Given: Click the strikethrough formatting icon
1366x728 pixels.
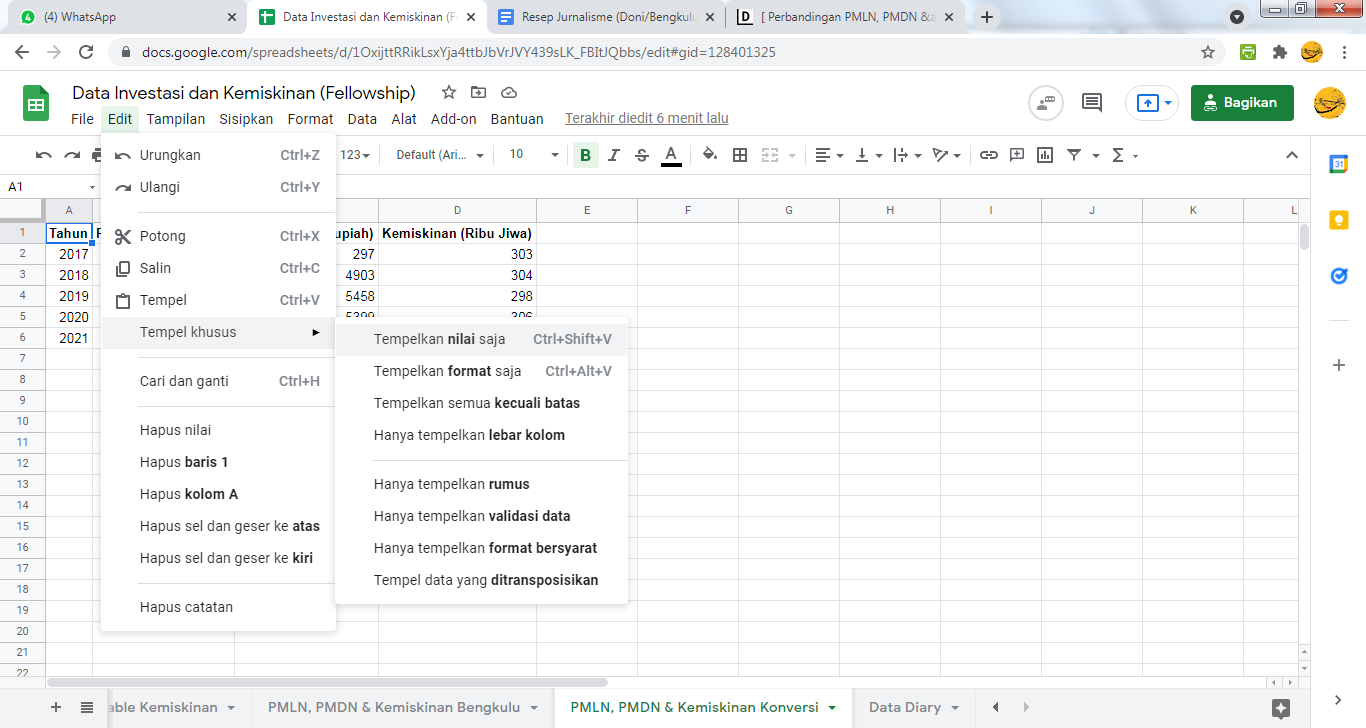Looking at the screenshot, I should 642,155.
